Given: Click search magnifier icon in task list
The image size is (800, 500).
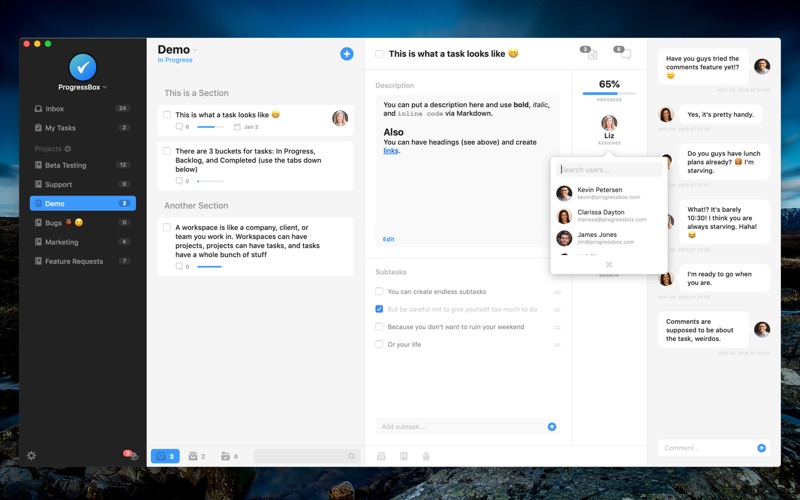Looking at the screenshot, I should pyautogui.click(x=352, y=456).
